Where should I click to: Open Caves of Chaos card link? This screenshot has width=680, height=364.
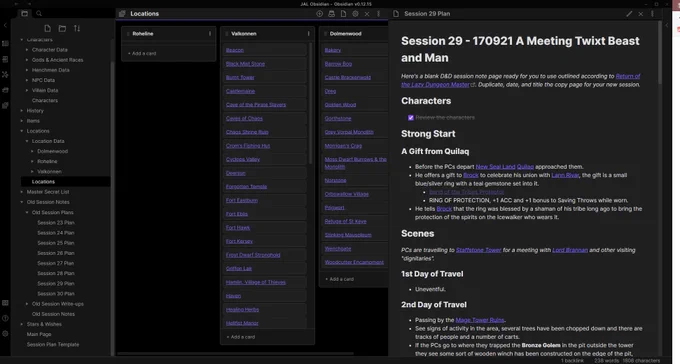244,118
